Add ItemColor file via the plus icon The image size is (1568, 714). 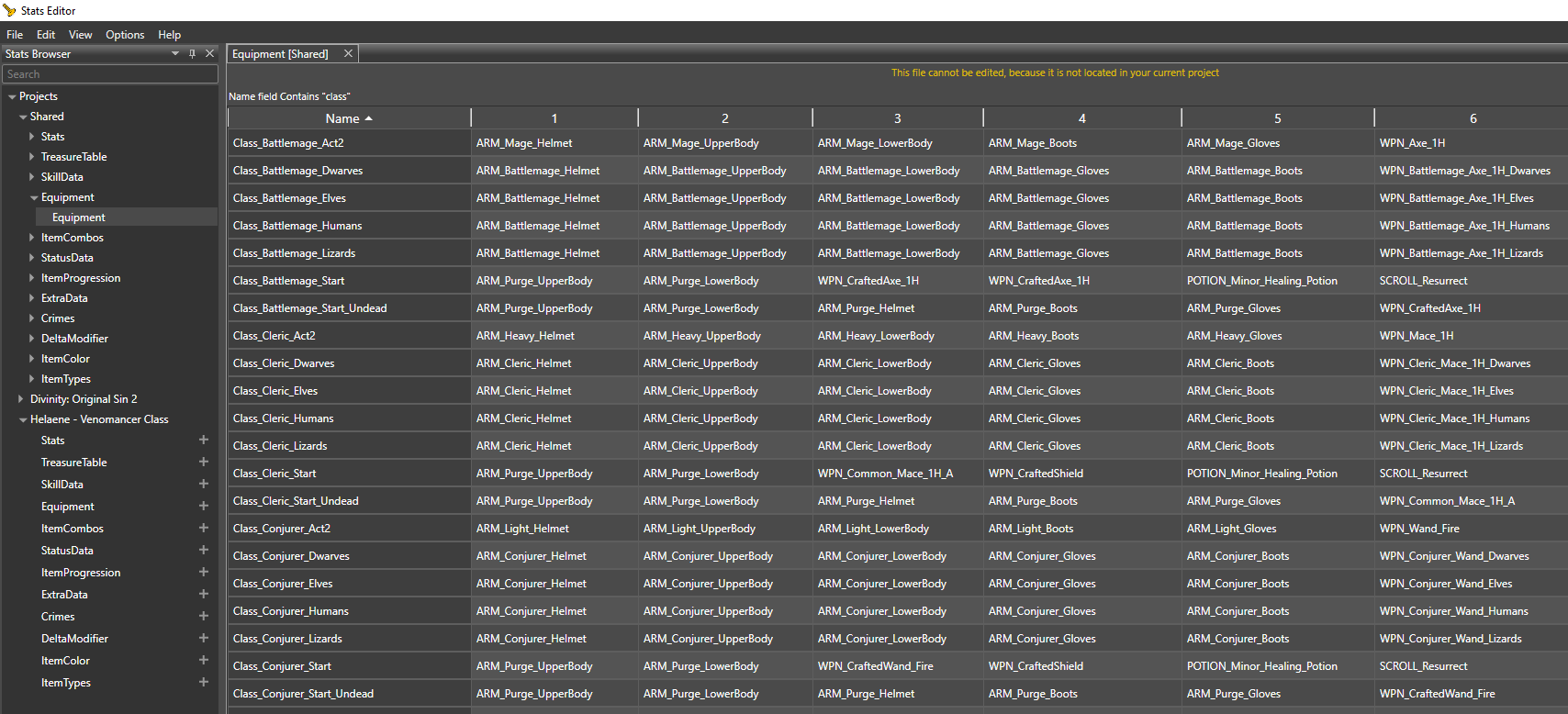(204, 661)
